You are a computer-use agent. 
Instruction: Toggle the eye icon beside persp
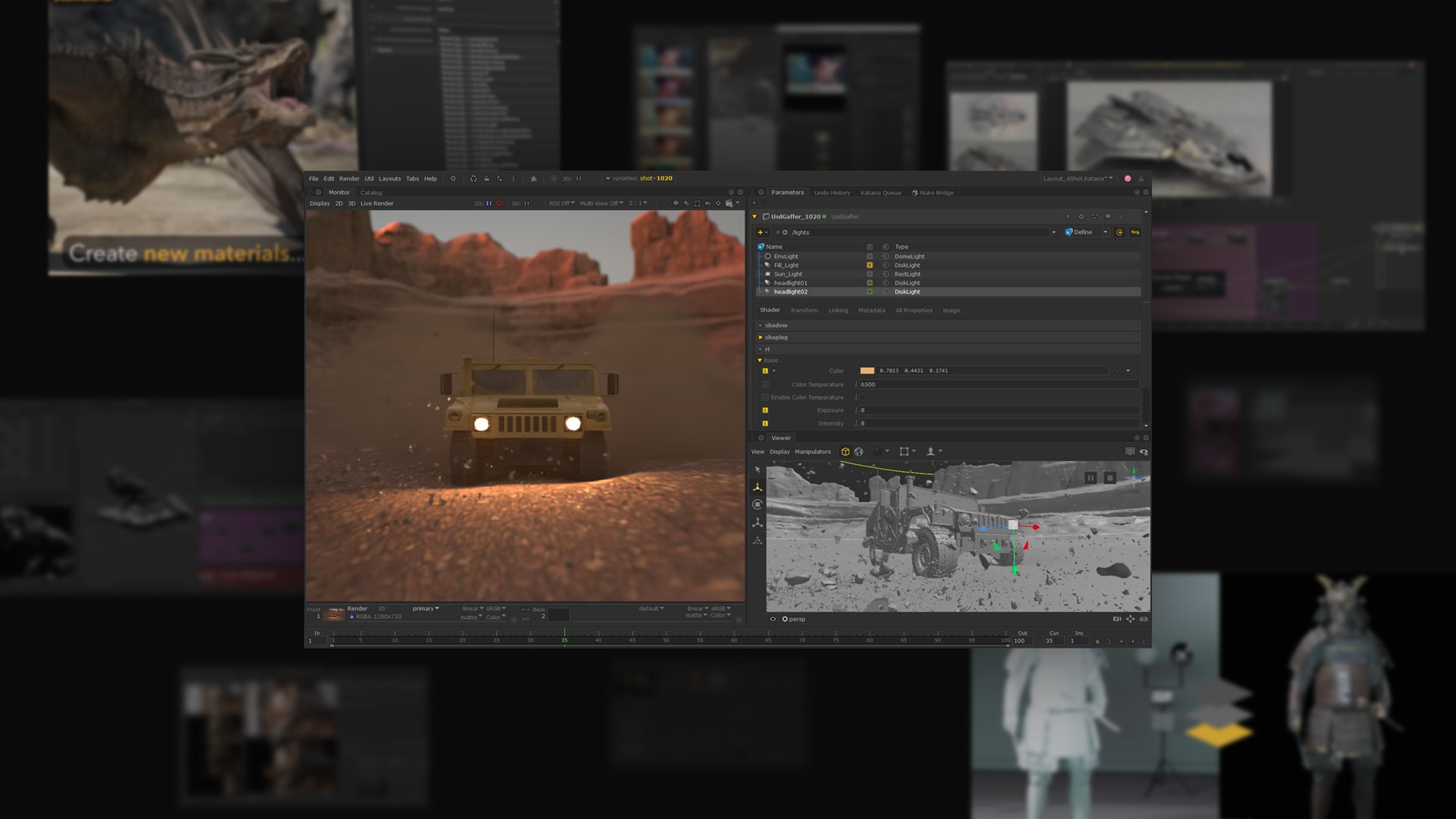pos(773,619)
